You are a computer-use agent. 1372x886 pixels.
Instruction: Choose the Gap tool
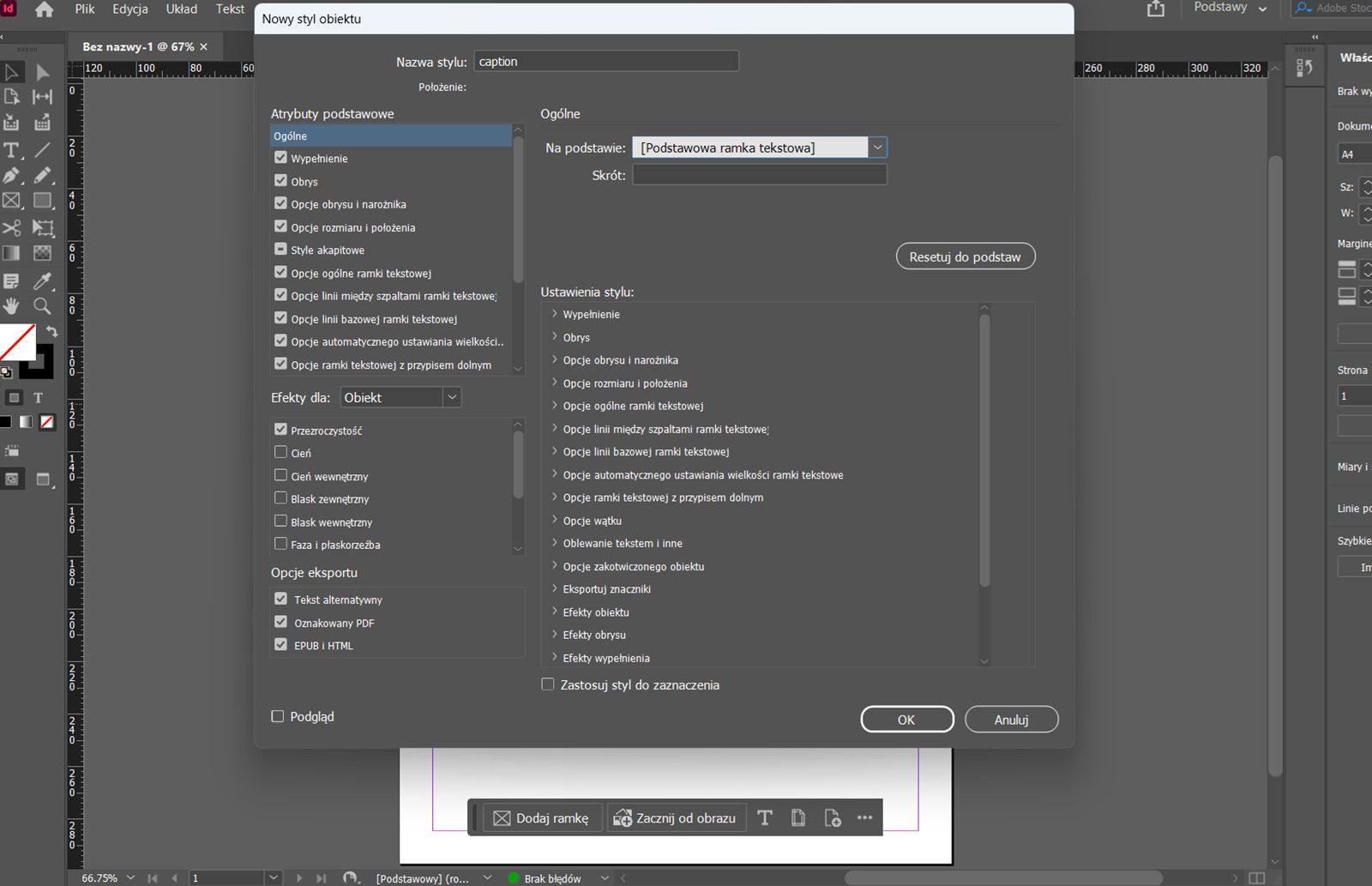[x=42, y=97]
